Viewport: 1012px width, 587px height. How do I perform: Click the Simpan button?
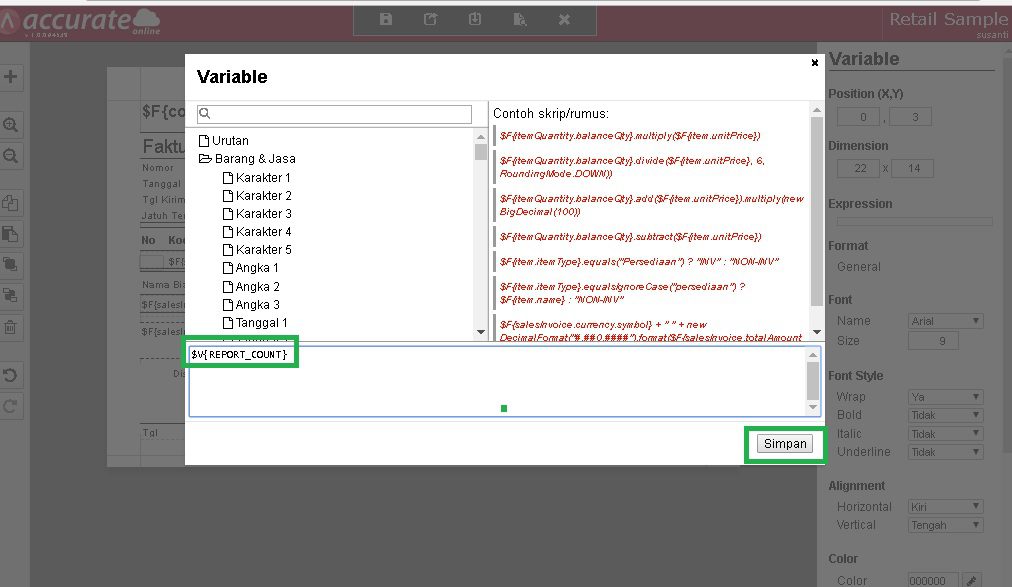click(784, 444)
